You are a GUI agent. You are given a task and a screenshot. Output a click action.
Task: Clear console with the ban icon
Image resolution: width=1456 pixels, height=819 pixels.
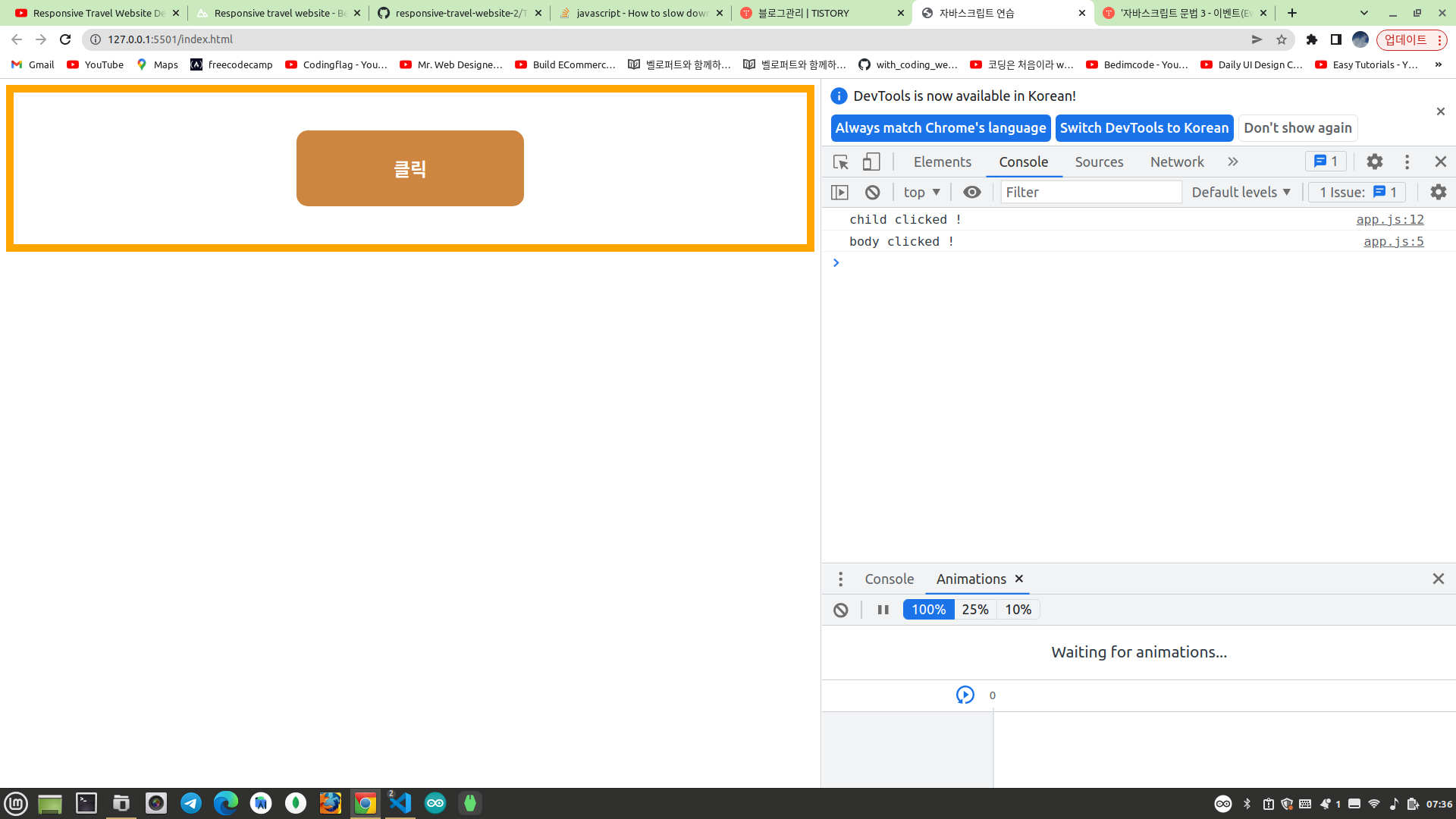873,193
